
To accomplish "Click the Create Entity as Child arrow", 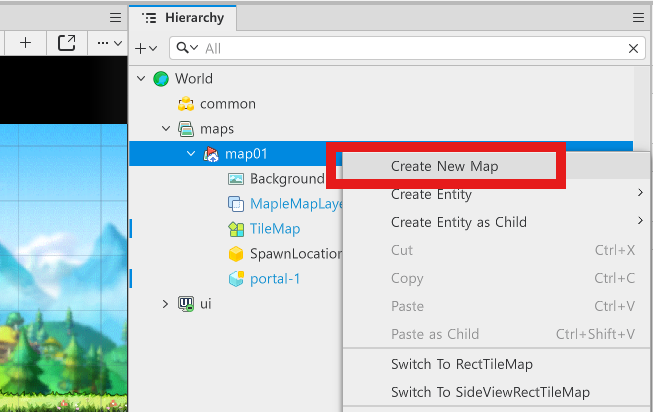I will 640,220.
